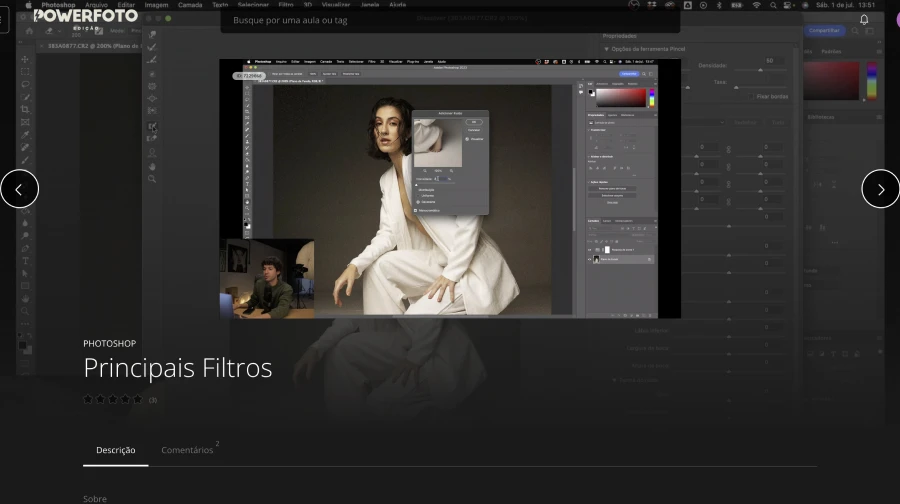Select Zoom tool in main Photoshop toolbar
This screenshot has height=504, width=900.
point(25,311)
